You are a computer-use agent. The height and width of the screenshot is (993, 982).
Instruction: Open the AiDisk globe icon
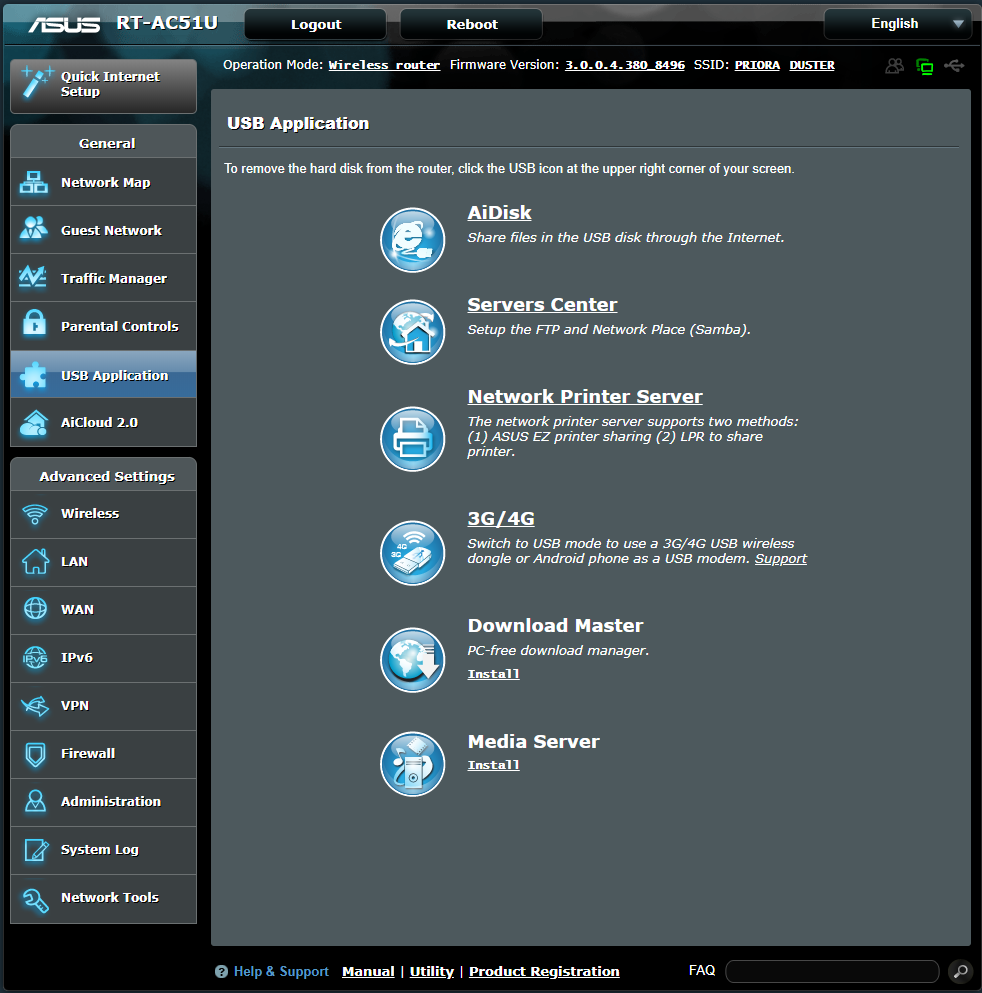tap(412, 240)
